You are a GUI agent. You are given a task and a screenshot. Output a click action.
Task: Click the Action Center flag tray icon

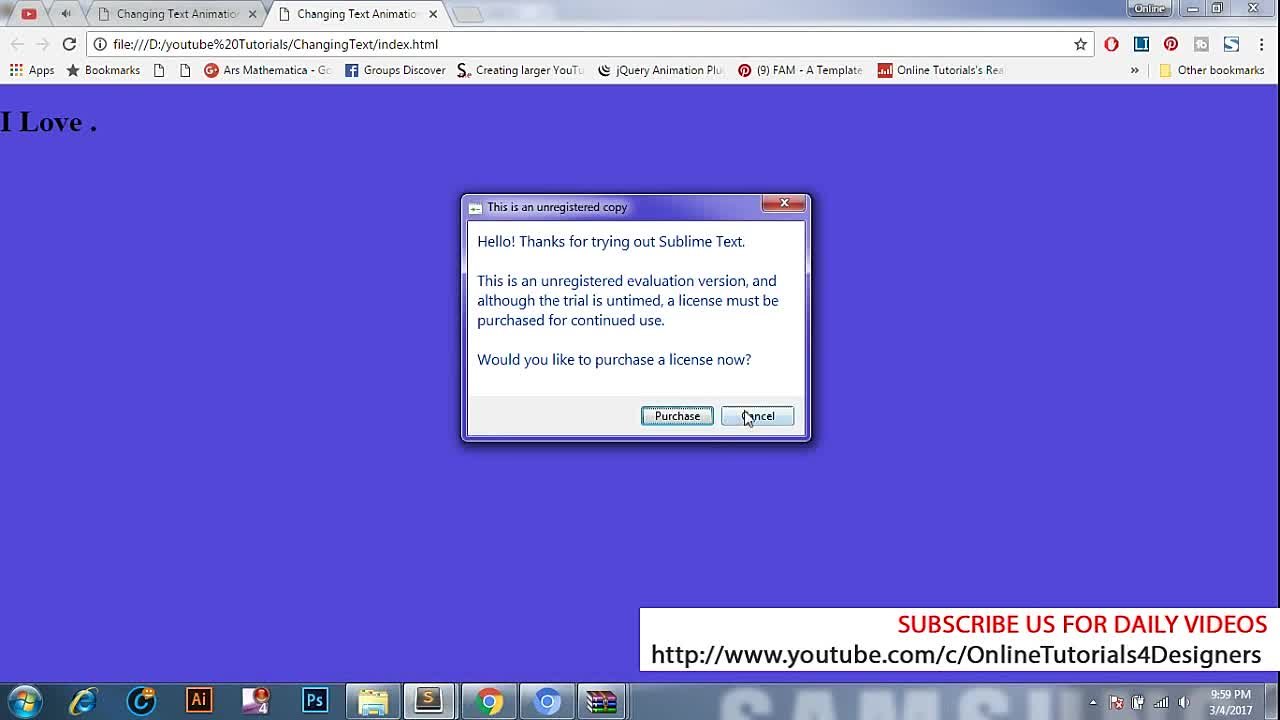coord(1116,702)
